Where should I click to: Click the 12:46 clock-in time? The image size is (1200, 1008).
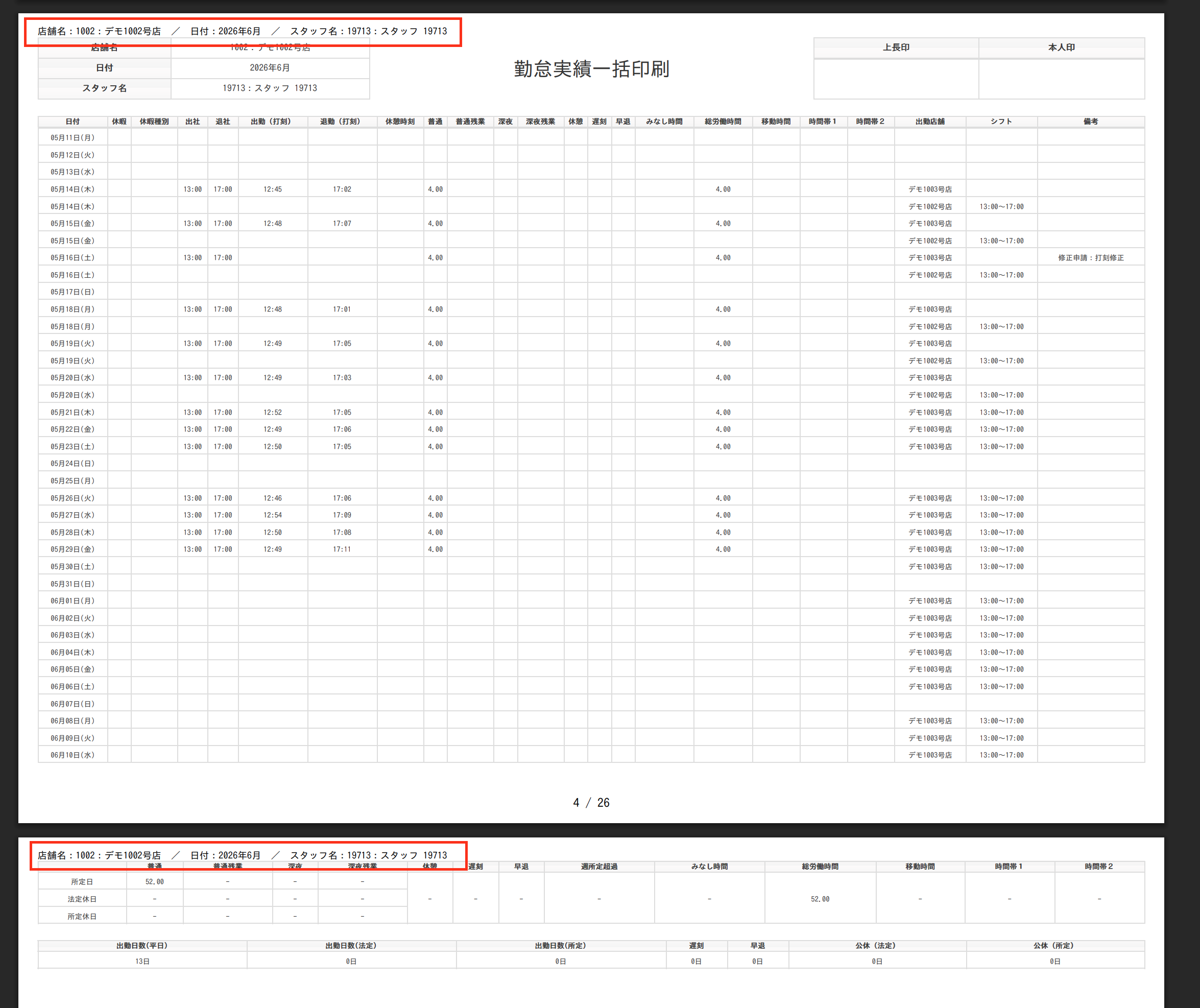pyautogui.click(x=273, y=498)
